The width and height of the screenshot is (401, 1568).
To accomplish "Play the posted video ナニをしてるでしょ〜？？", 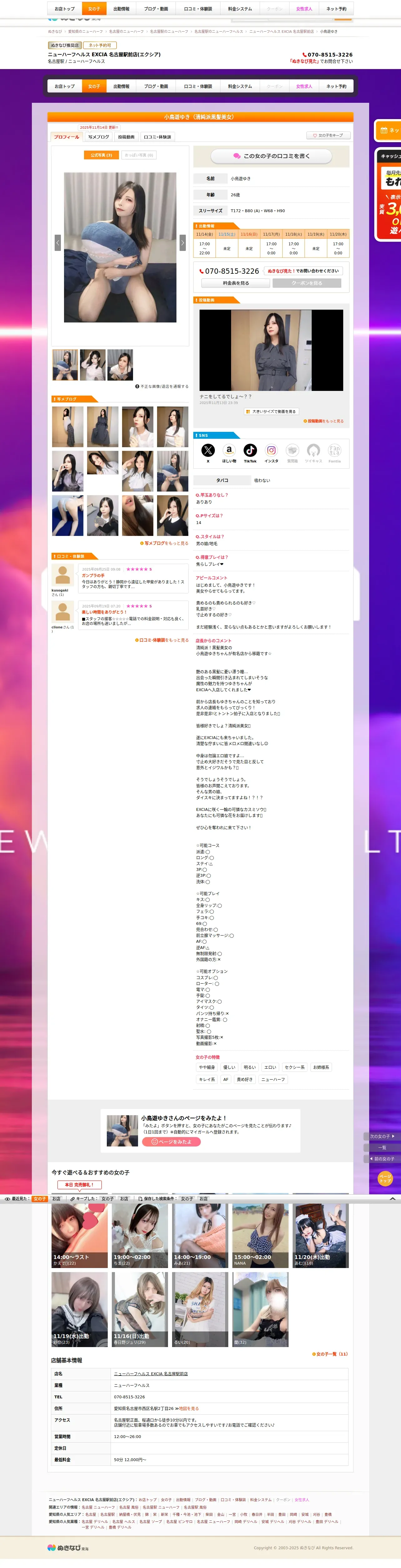I will [271, 350].
